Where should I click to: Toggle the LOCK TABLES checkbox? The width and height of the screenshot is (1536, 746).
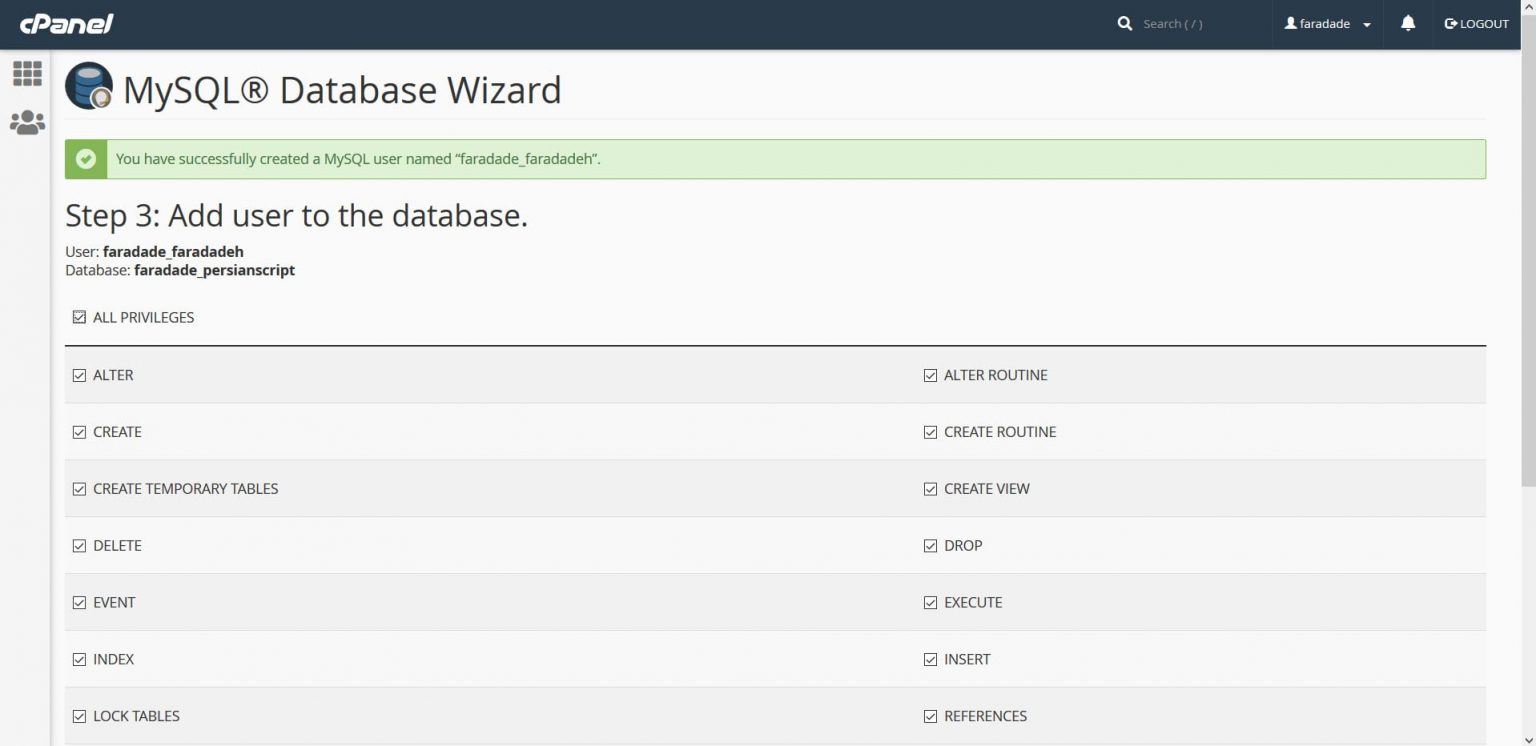pos(79,717)
